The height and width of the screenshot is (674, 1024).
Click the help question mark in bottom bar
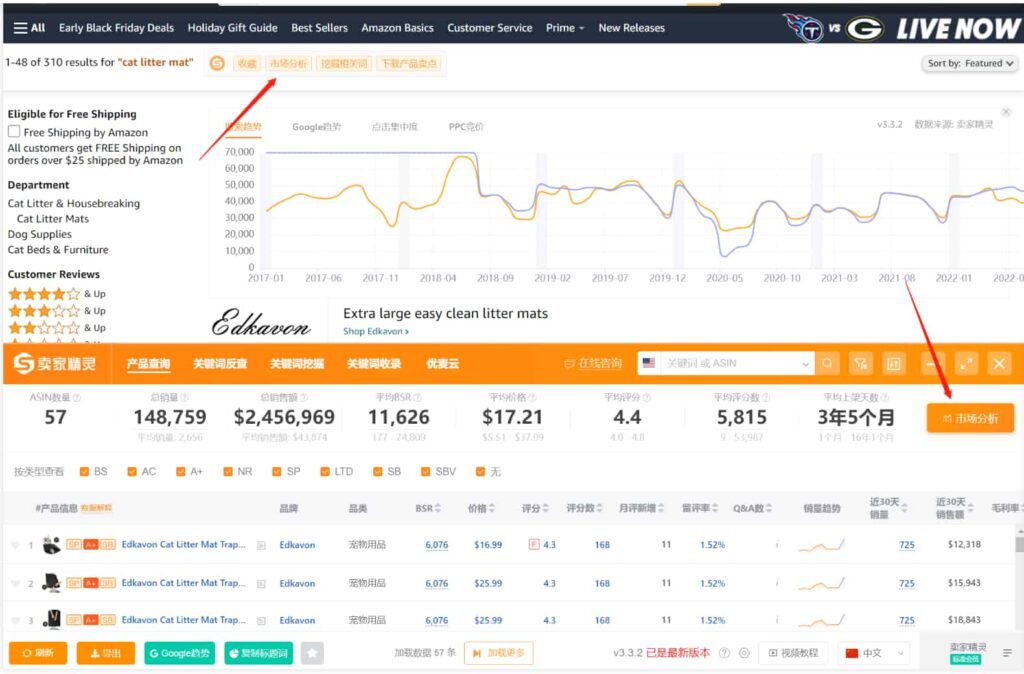pos(724,653)
